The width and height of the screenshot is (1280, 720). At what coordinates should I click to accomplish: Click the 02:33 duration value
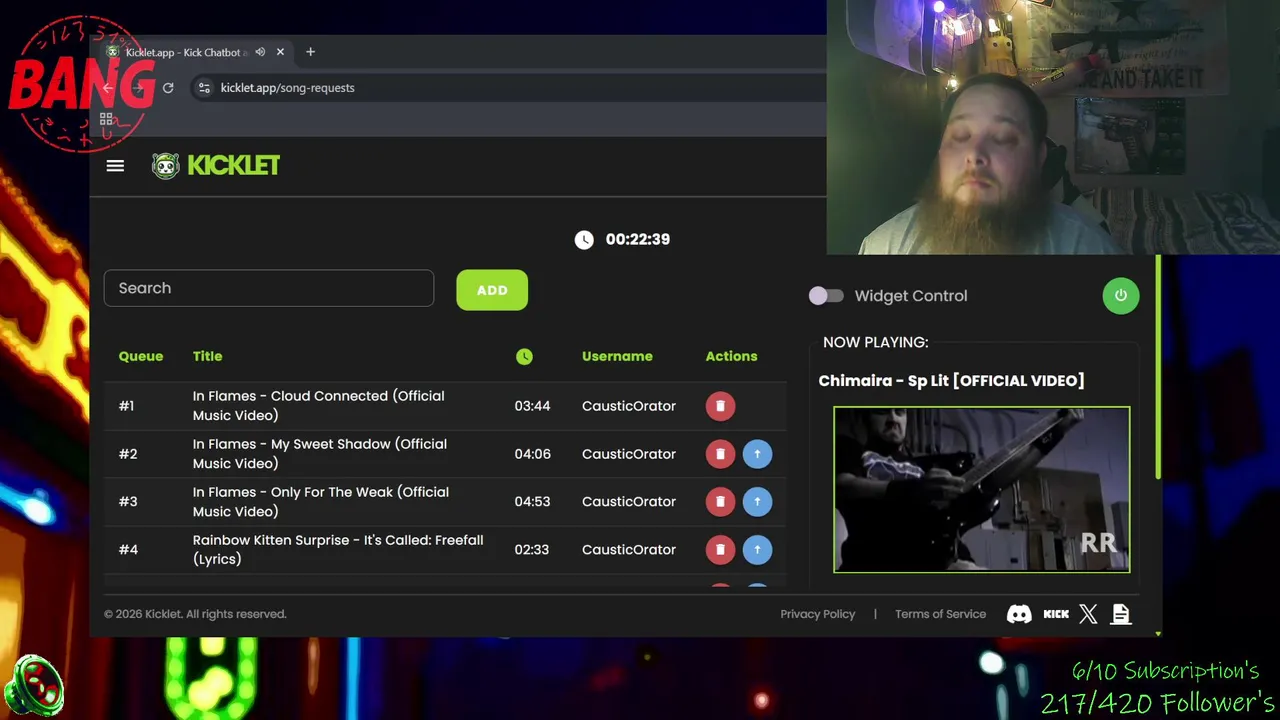tap(532, 550)
